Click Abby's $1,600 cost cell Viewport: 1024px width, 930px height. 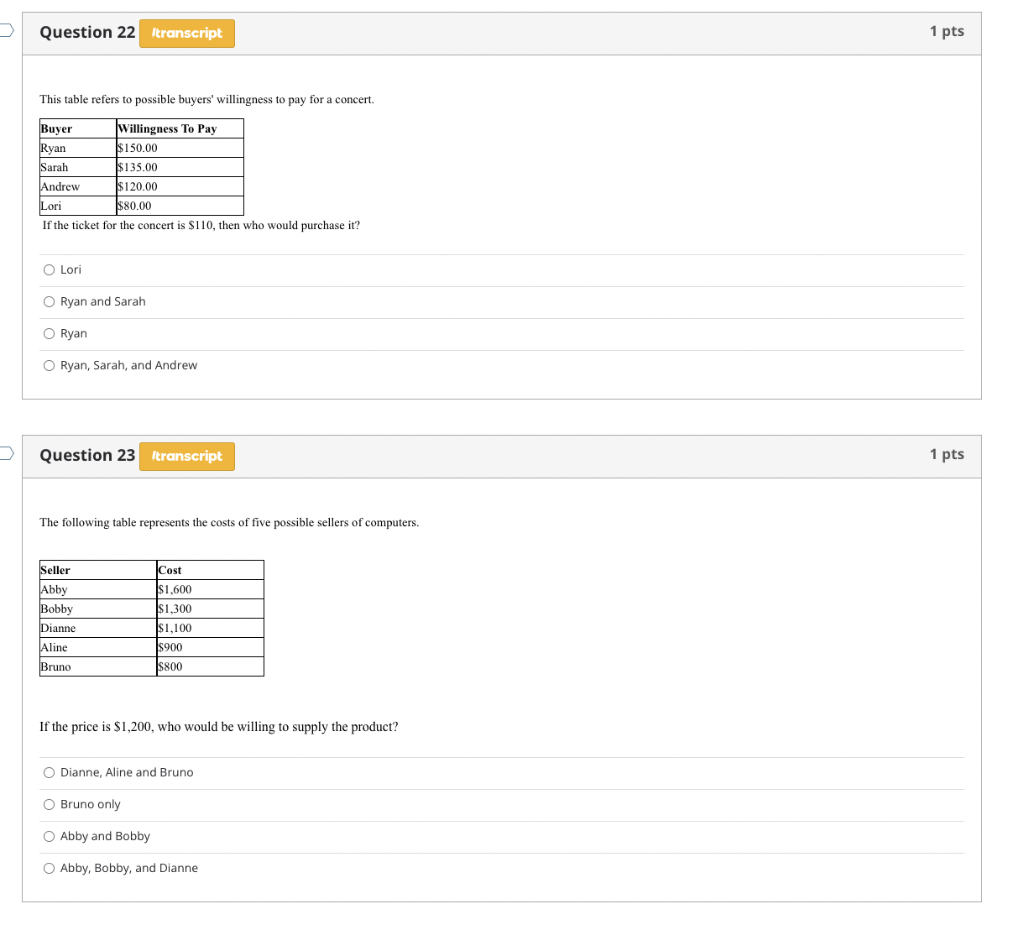(x=210, y=590)
